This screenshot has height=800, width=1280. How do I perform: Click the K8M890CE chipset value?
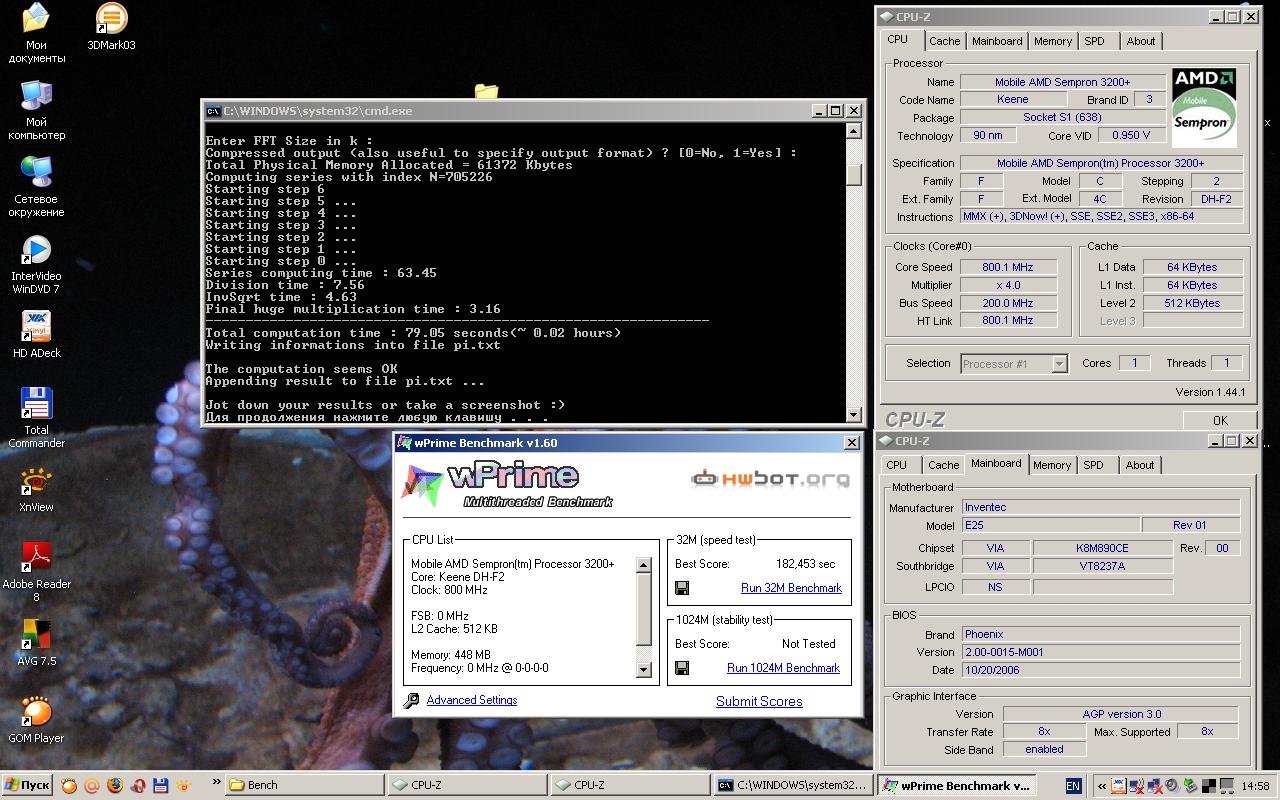coord(1102,548)
